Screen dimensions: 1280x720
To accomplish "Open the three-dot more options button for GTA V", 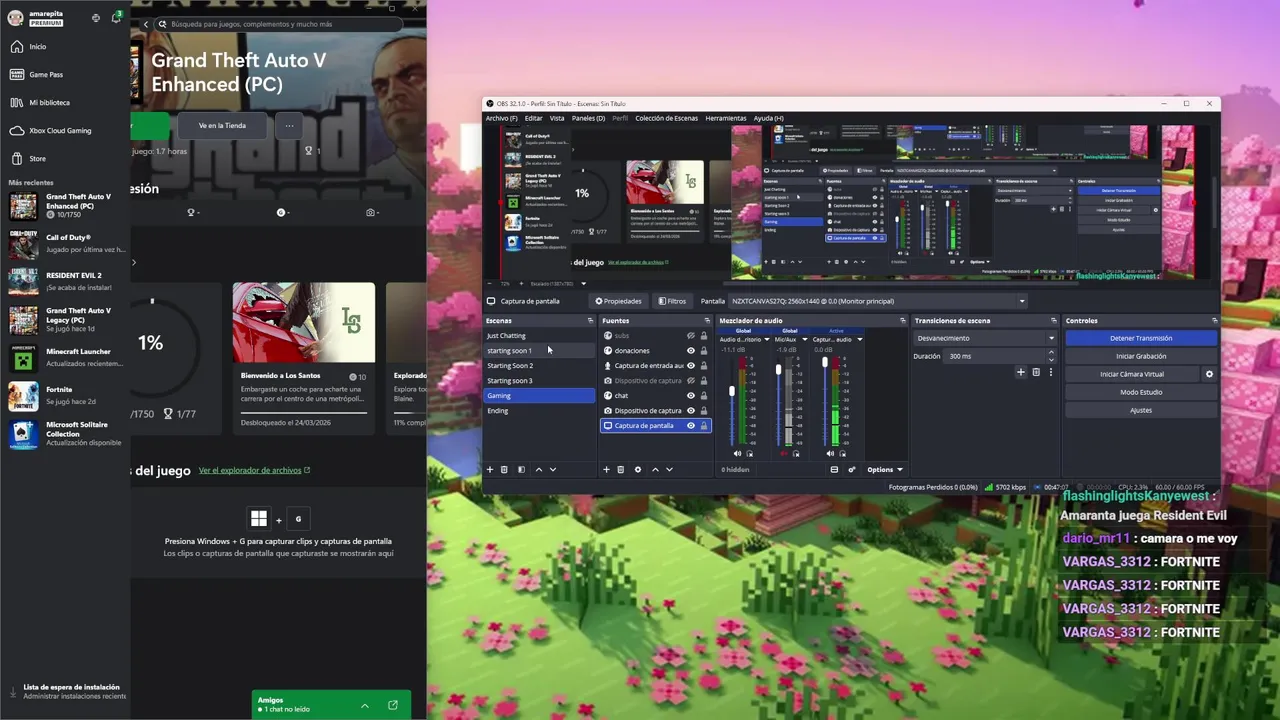I will pyautogui.click(x=289, y=126).
